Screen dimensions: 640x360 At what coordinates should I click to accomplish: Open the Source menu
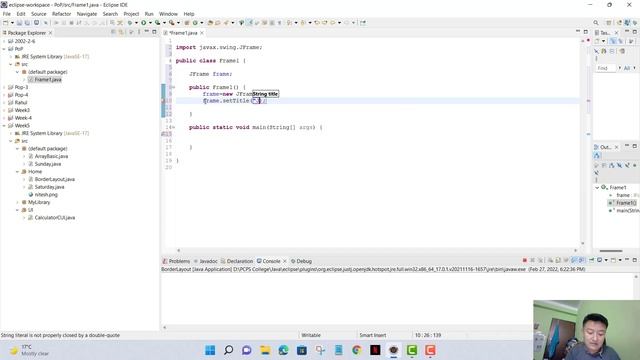click(x=39, y=14)
